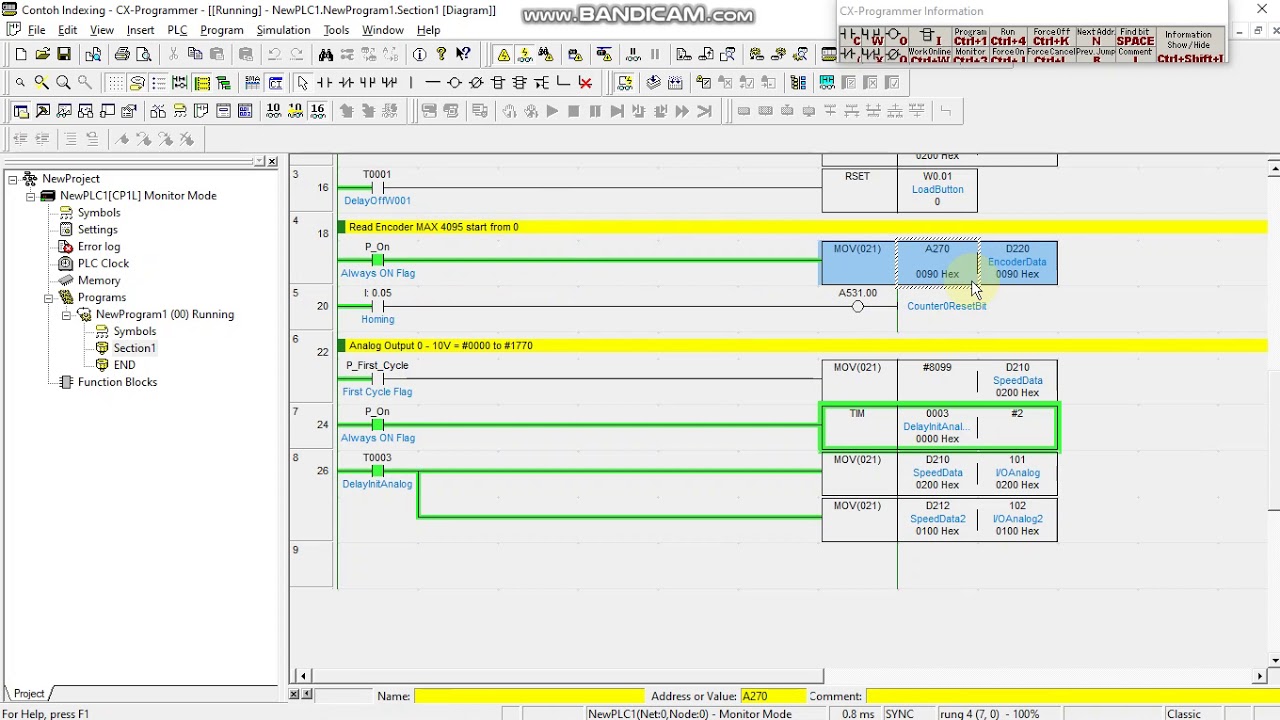The image size is (1280, 720).
Task: Insert a New Contact from the toolbar
Action: (325, 83)
